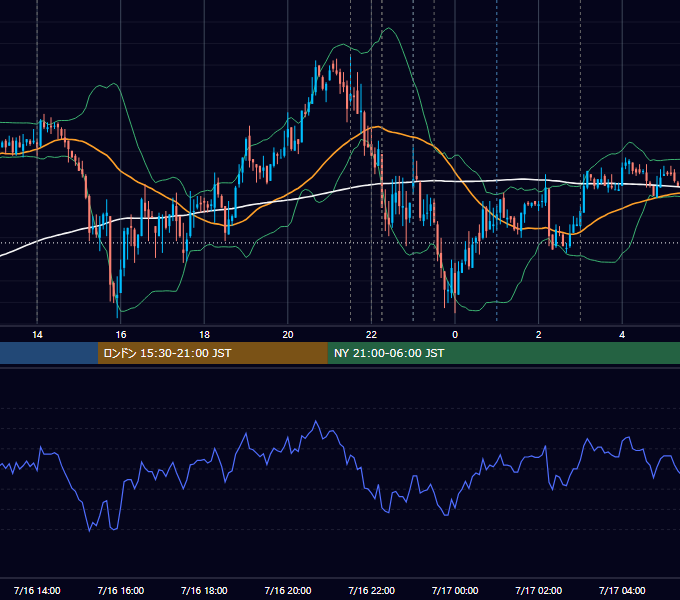Click the 7/17 02:00 timestamp label
This screenshot has width=680, height=600.
538,590
